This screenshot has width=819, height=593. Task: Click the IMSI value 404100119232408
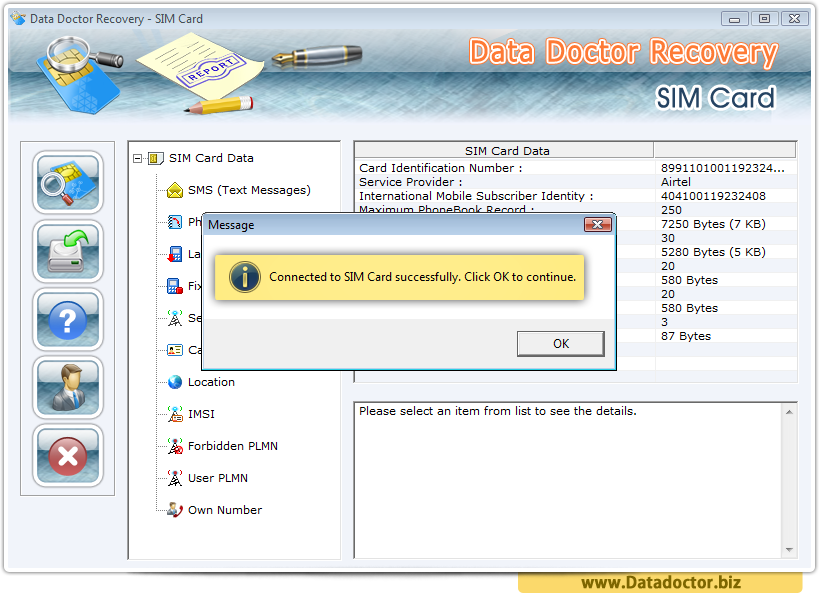[713, 196]
